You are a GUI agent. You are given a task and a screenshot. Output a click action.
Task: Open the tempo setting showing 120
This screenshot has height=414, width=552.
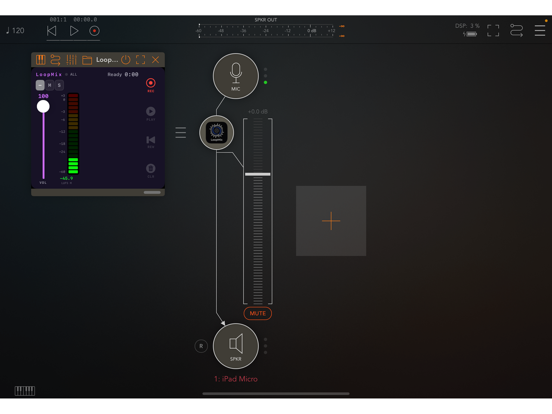[15, 31]
